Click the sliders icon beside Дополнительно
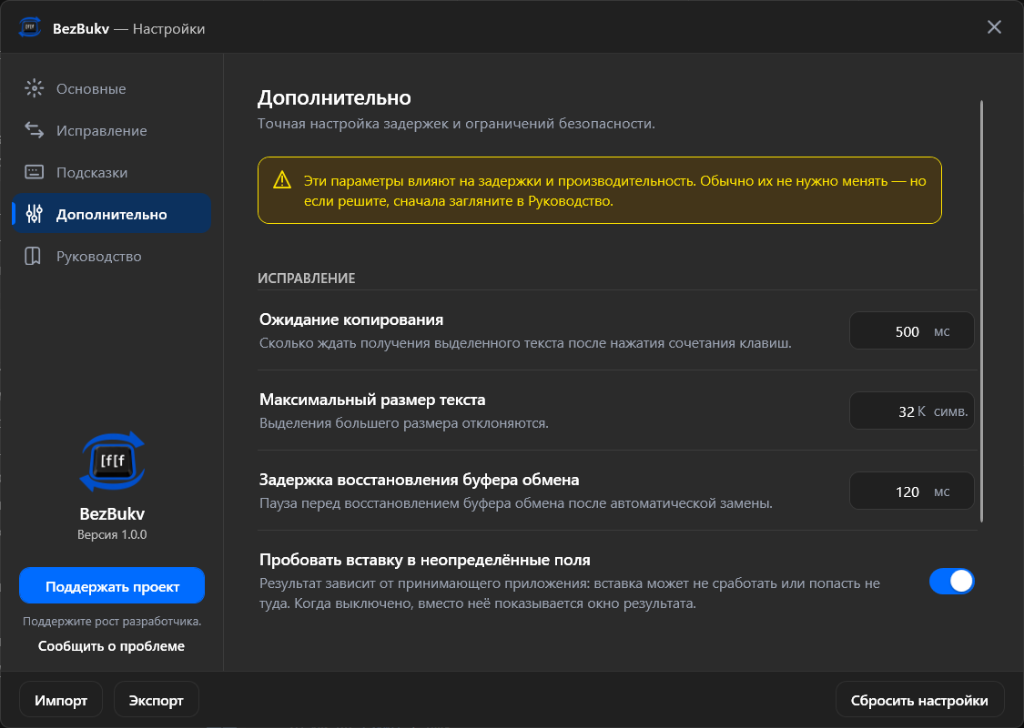 point(34,214)
